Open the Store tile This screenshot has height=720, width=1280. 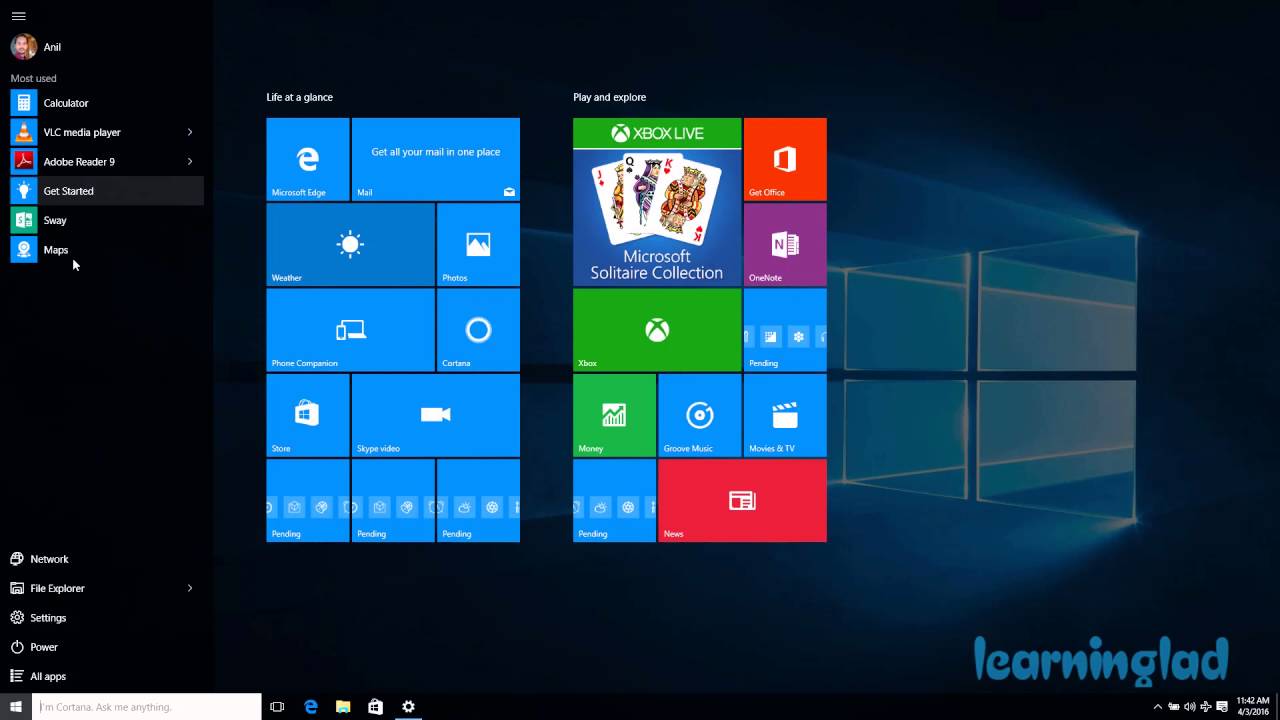coord(308,415)
